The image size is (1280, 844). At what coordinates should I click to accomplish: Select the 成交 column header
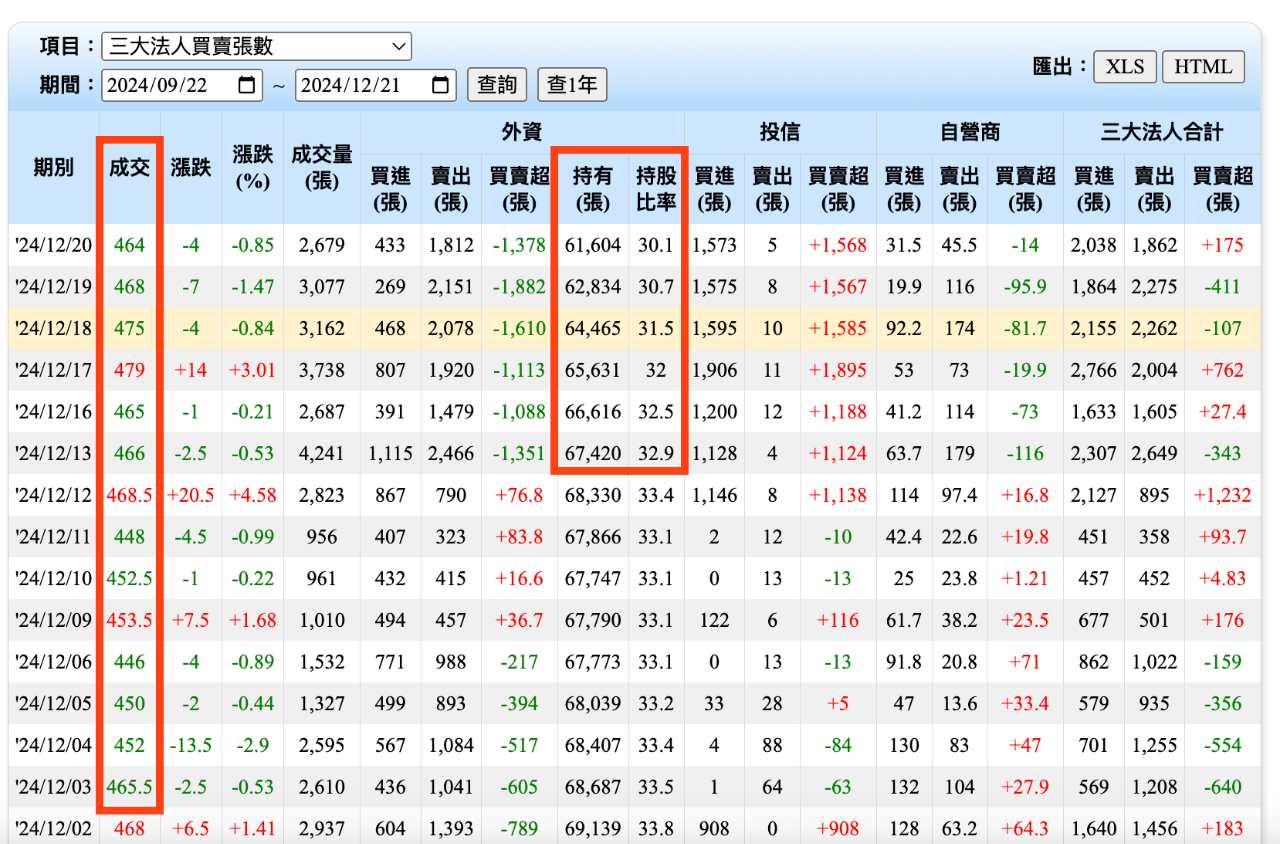[130, 167]
